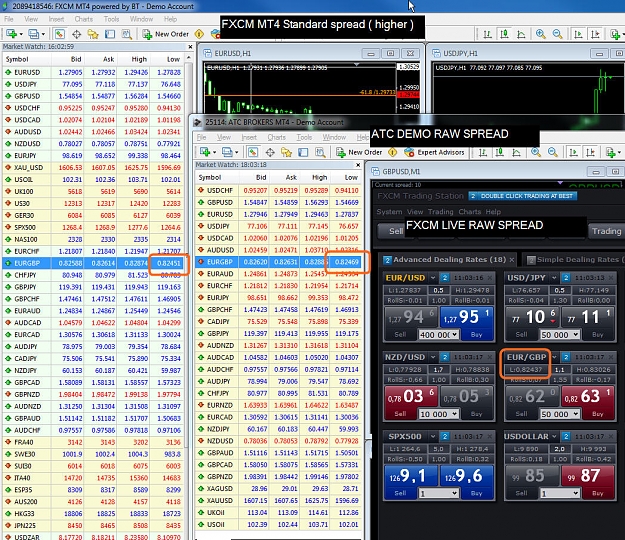Click New Chart icon in ATC Brokers toolbar
625x540 pixels.
click(x=205, y=152)
